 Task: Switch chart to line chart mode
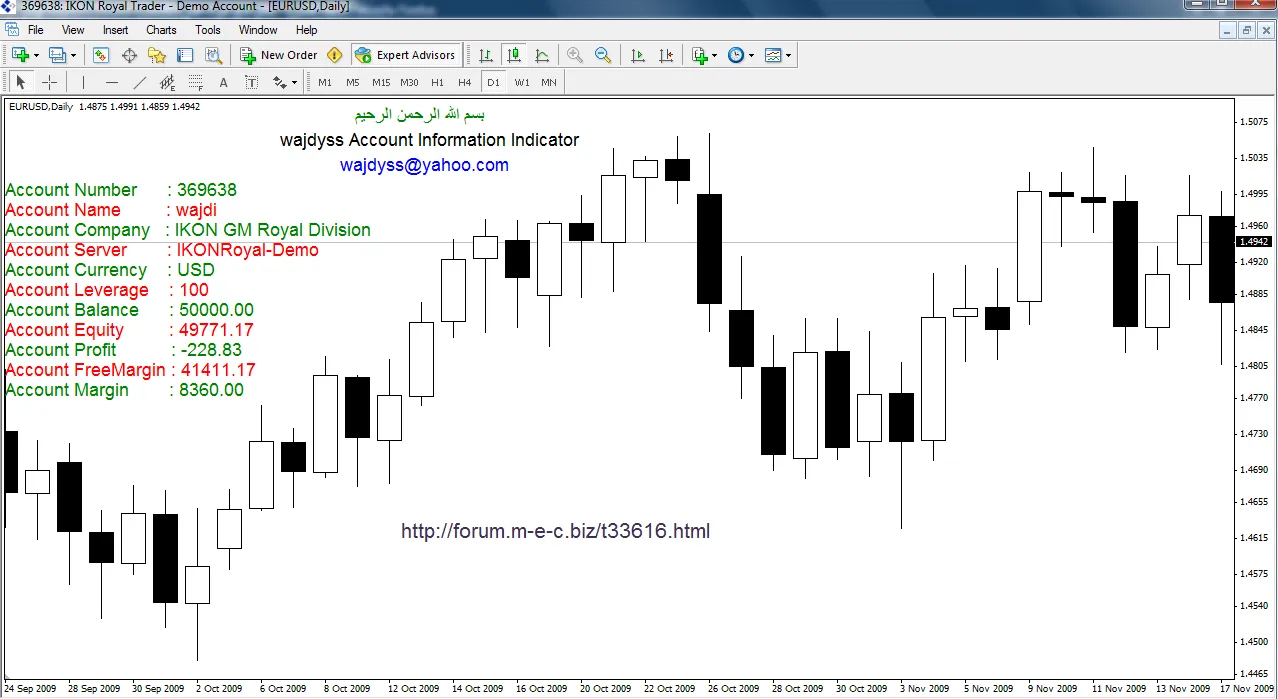click(x=542, y=55)
